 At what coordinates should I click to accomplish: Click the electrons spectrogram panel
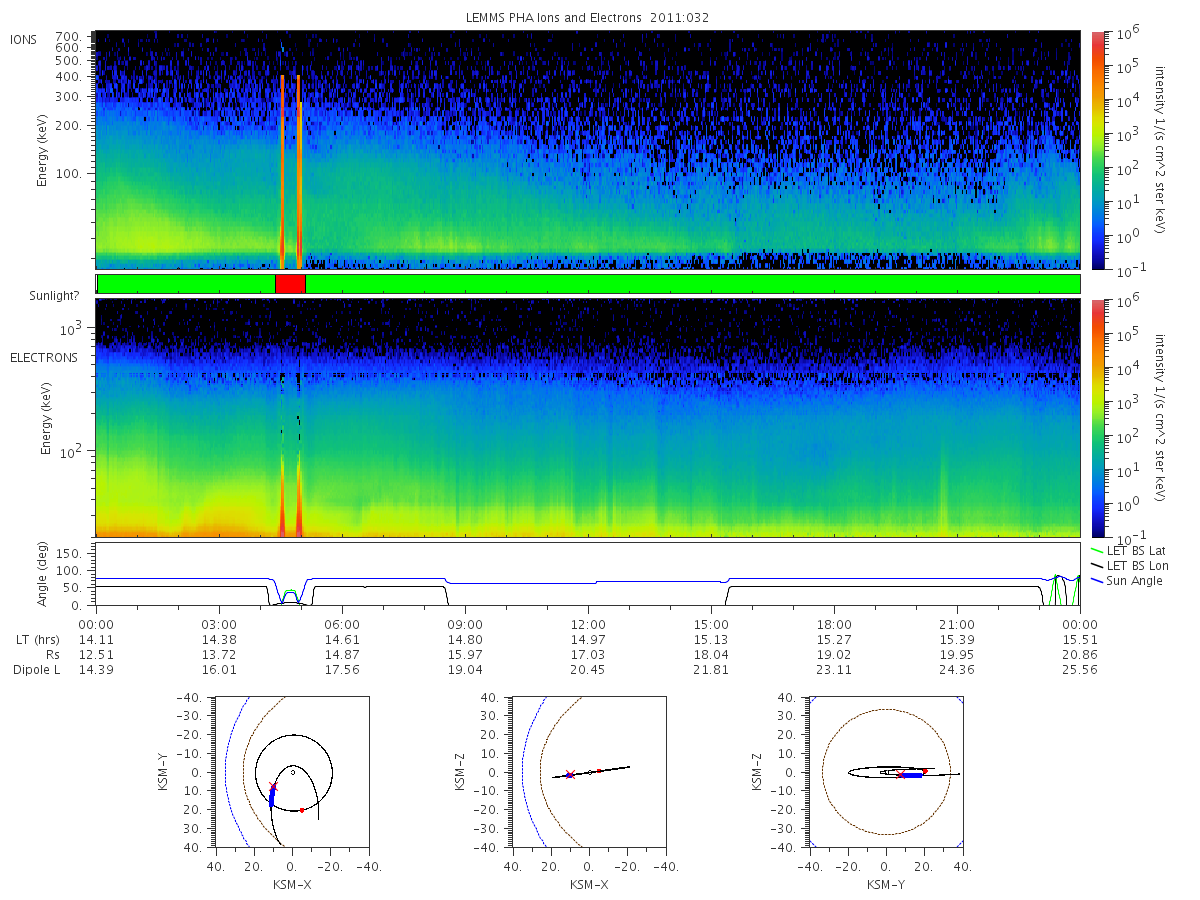(x=588, y=418)
